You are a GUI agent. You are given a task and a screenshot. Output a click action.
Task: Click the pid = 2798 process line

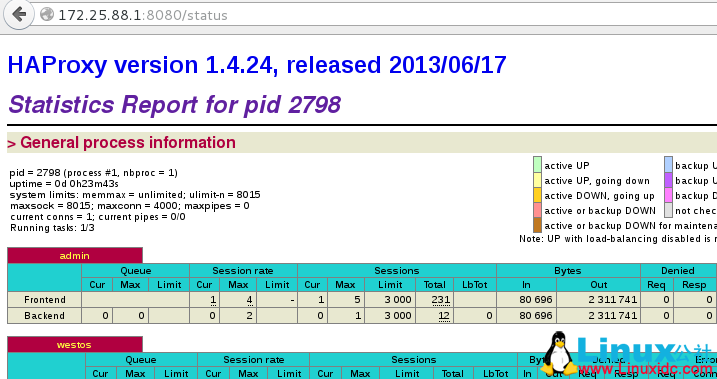(94, 173)
